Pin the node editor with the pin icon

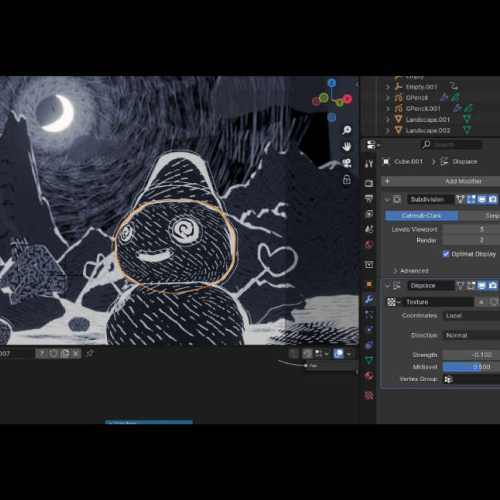click(x=89, y=354)
